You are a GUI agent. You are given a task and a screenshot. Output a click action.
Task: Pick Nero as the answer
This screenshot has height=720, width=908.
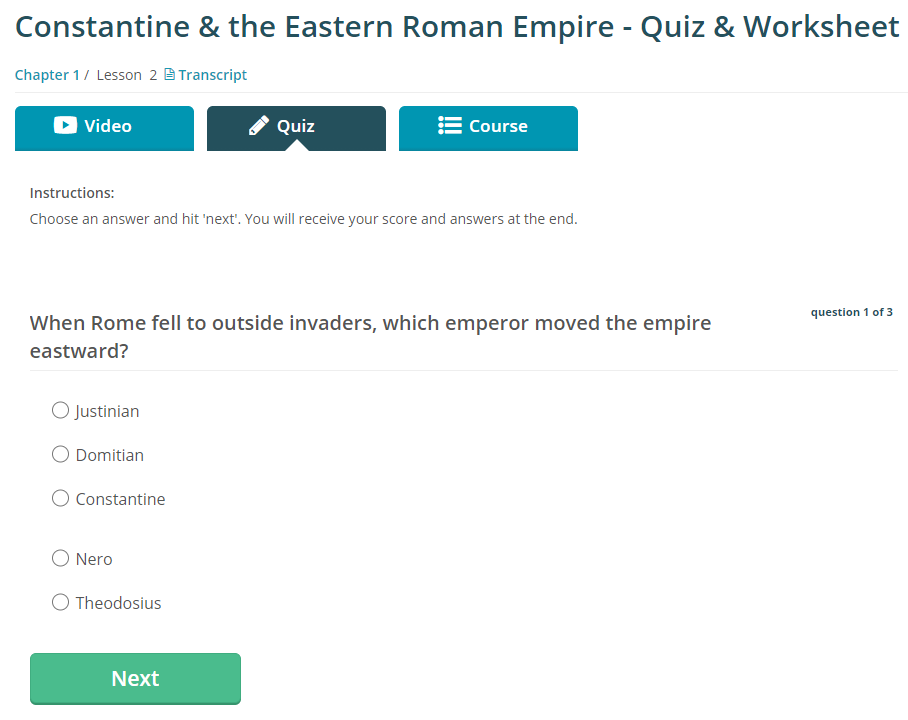click(61, 558)
